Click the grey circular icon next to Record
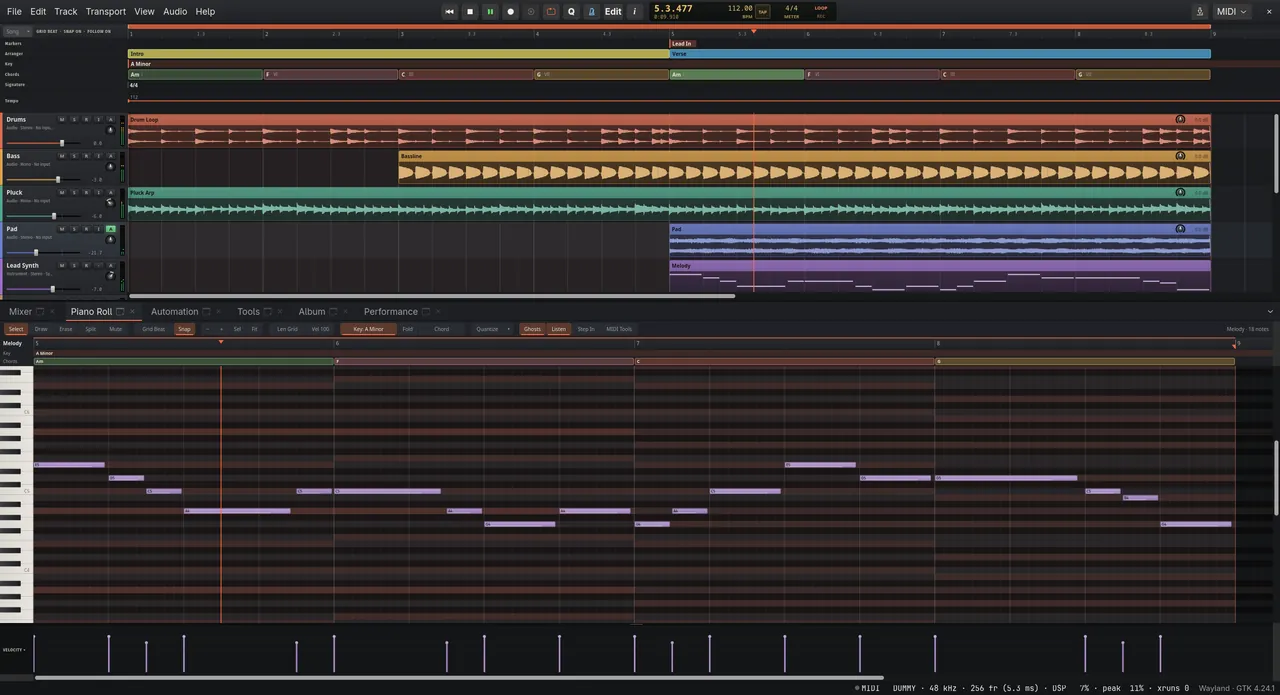The width and height of the screenshot is (1280, 695). pyautogui.click(x=531, y=12)
